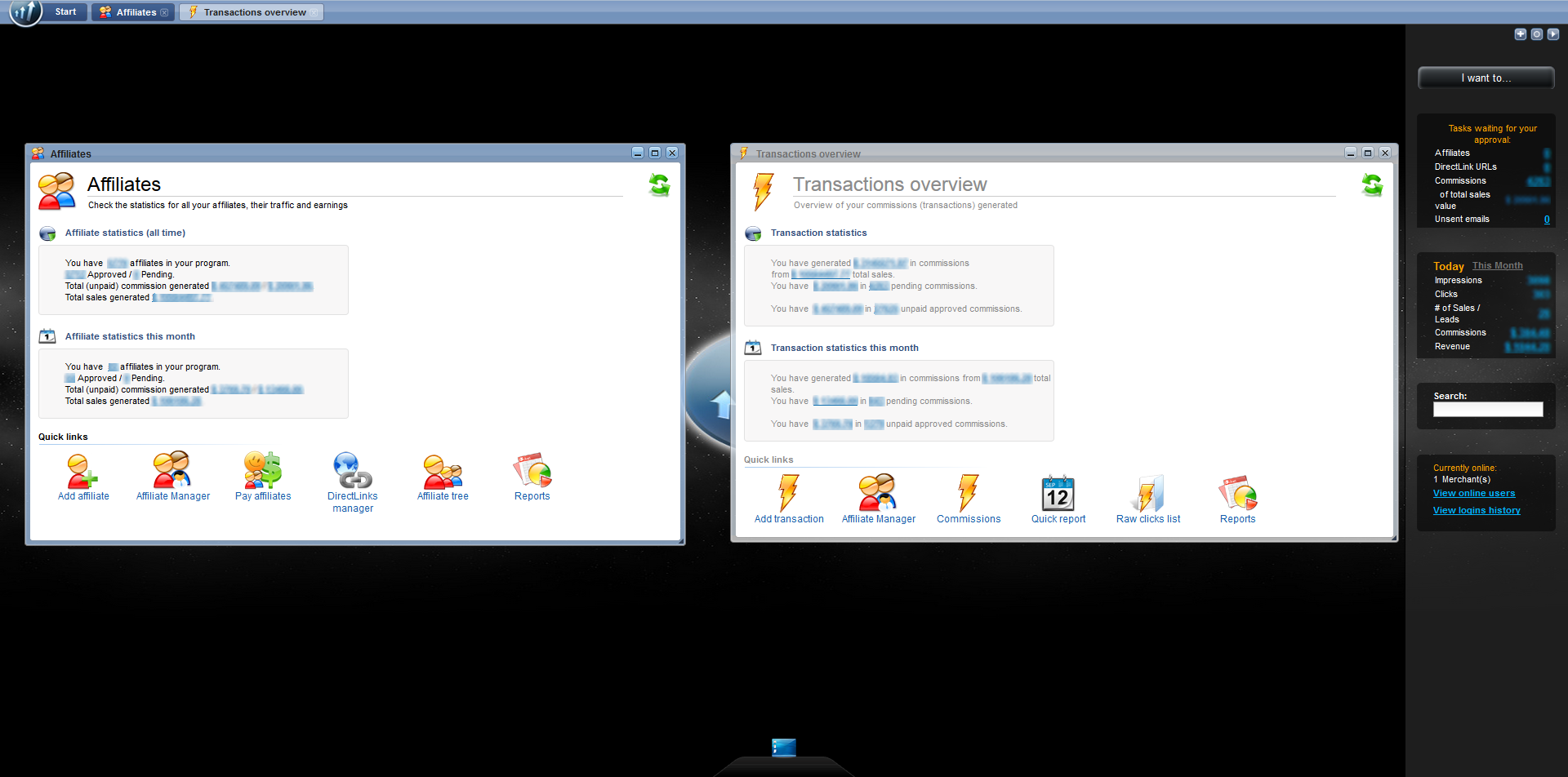Collapse sidebar using the arrow icon
This screenshot has height=777, width=1568.
(1552, 34)
